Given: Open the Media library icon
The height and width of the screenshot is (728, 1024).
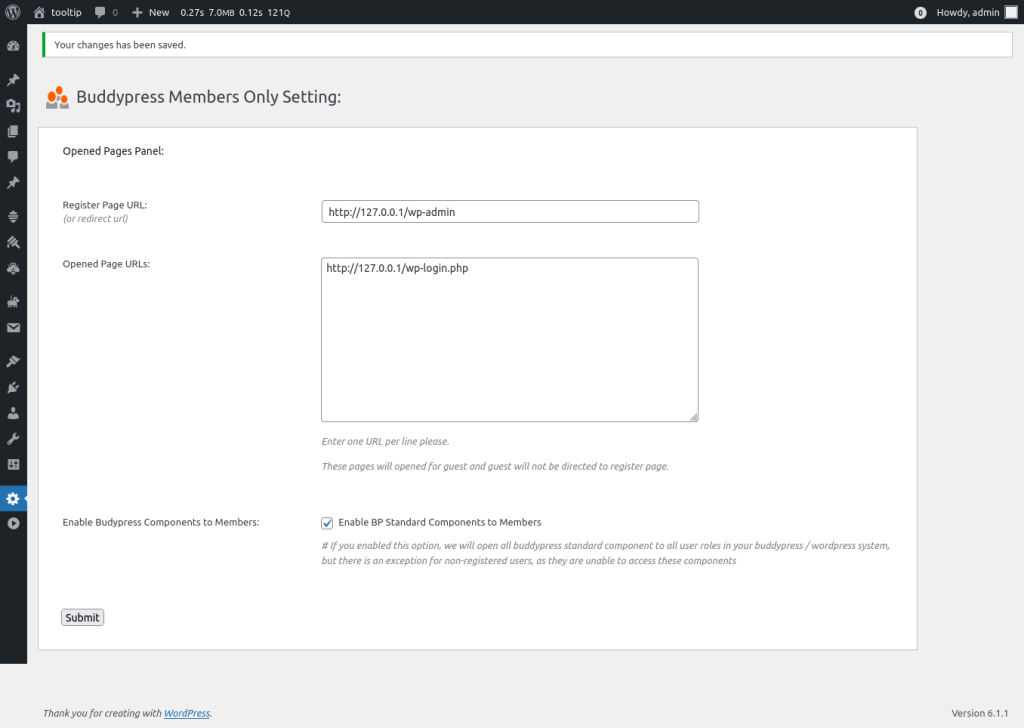Looking at the screenshot, I should click(14, 105).
